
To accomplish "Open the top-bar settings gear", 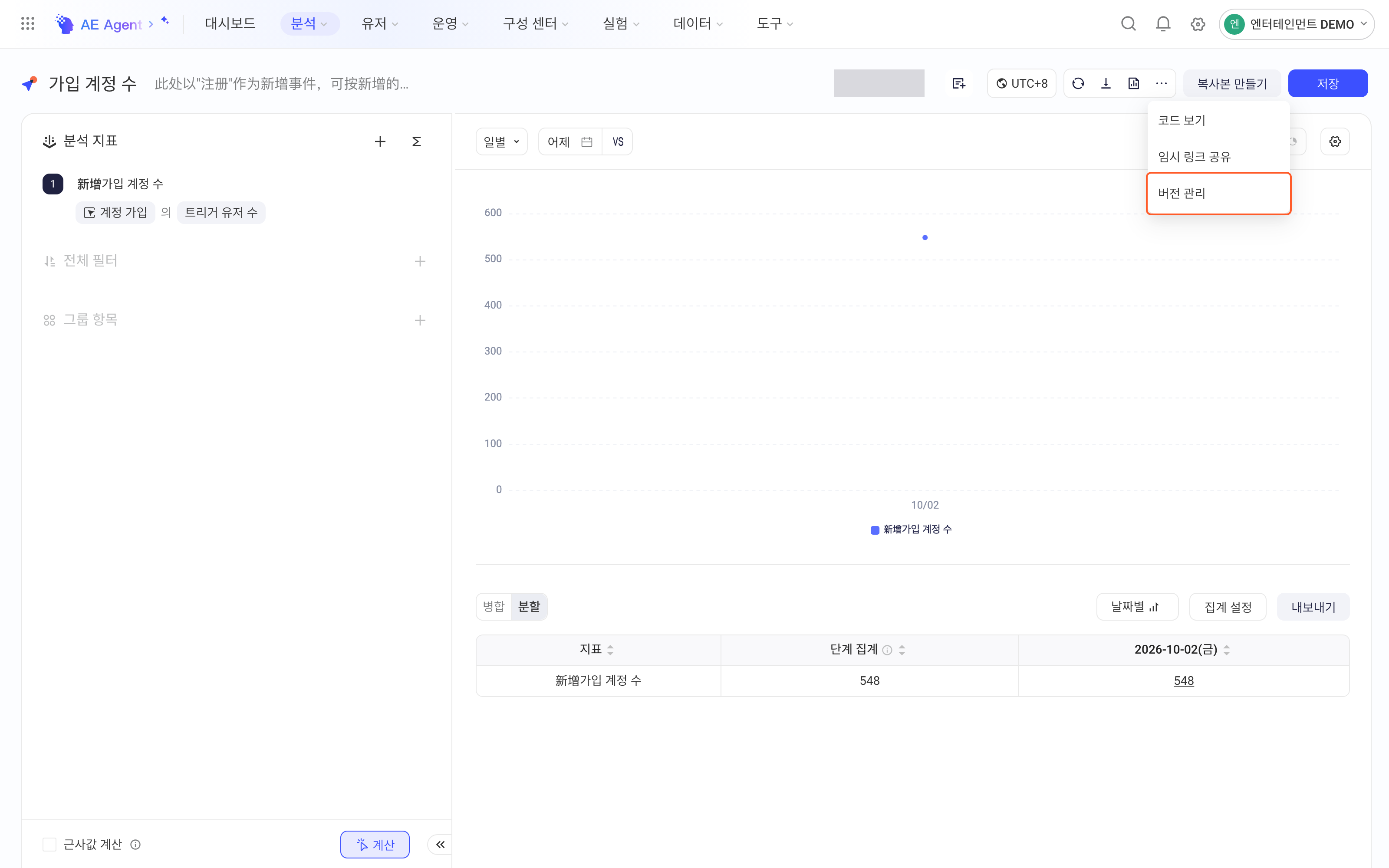I will tap(1197, 24).
